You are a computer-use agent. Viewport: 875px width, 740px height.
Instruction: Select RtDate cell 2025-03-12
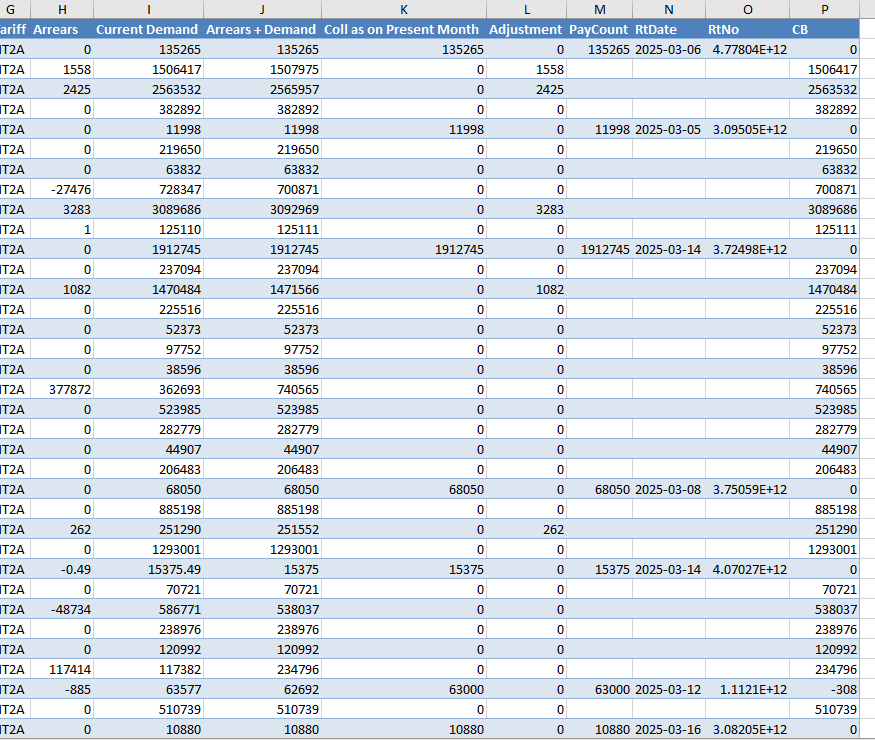coord(669,690)
